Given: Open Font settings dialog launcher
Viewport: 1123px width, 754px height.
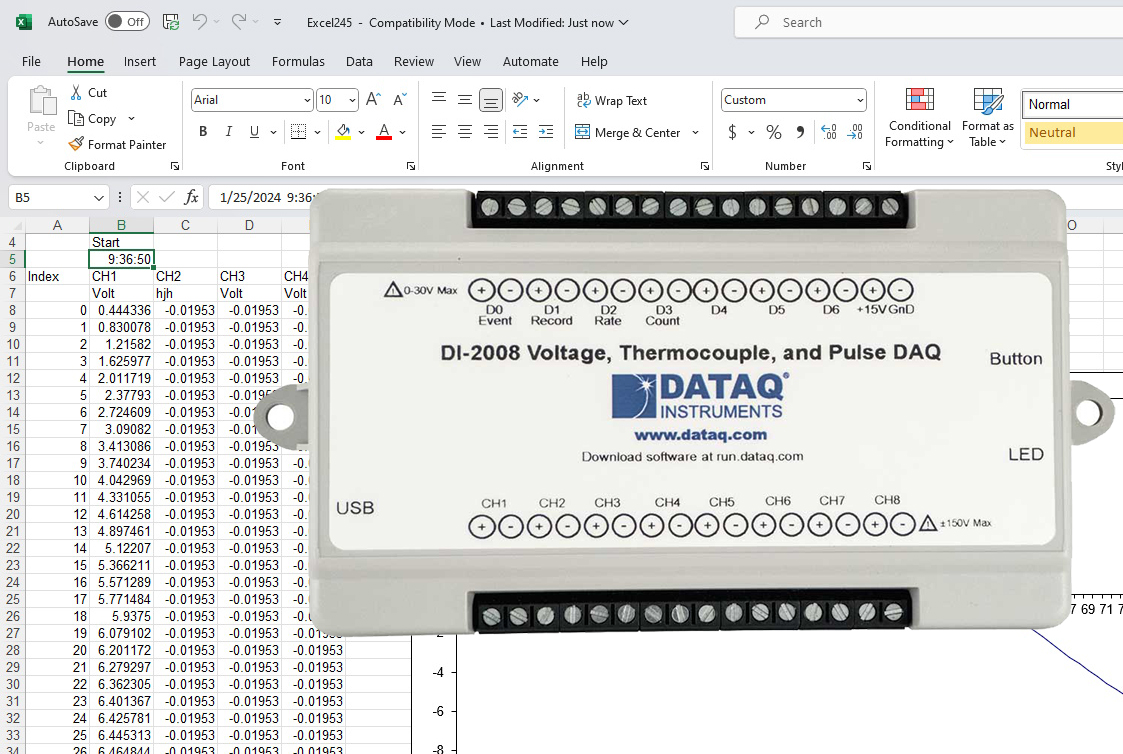Looking at the screenshot, I should click(411, 166).
